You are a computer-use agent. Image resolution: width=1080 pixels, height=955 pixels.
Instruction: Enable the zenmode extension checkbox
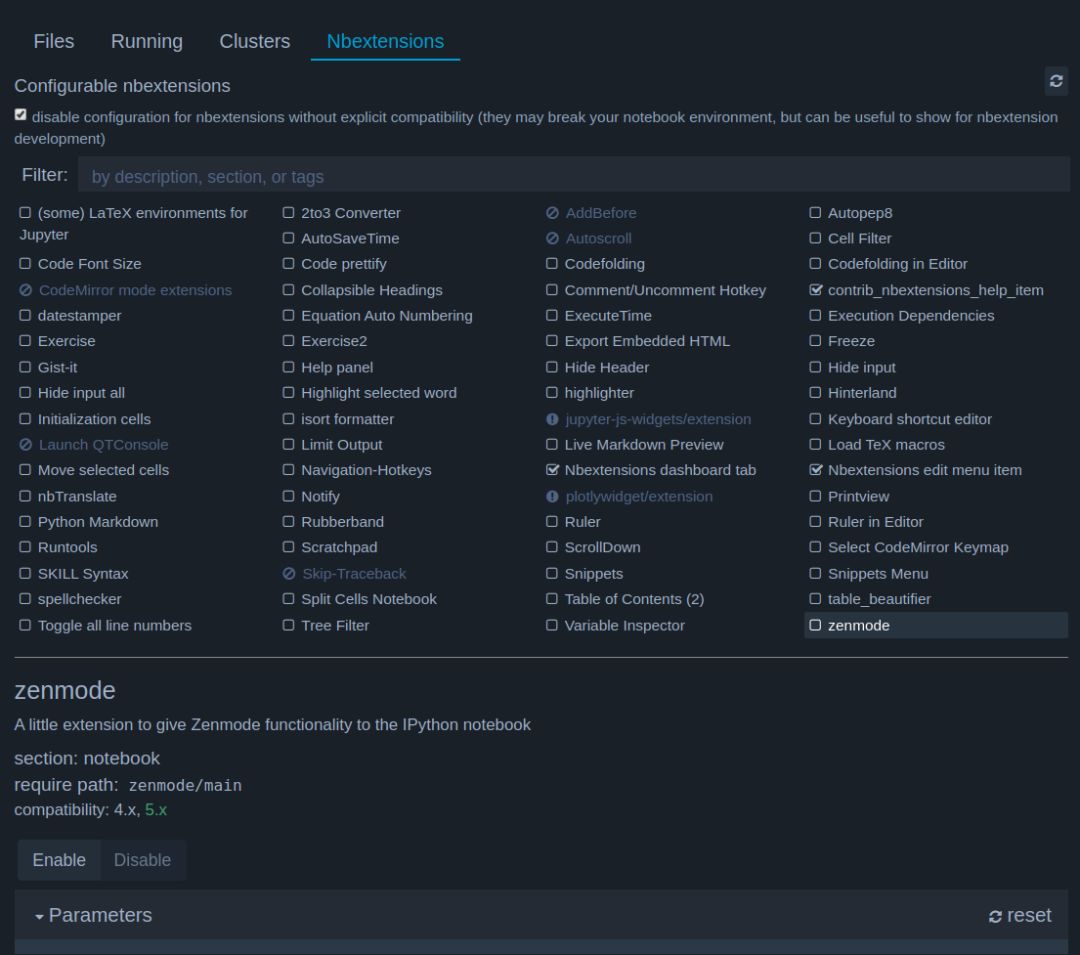pyautogui.click(x=815, y=625)
